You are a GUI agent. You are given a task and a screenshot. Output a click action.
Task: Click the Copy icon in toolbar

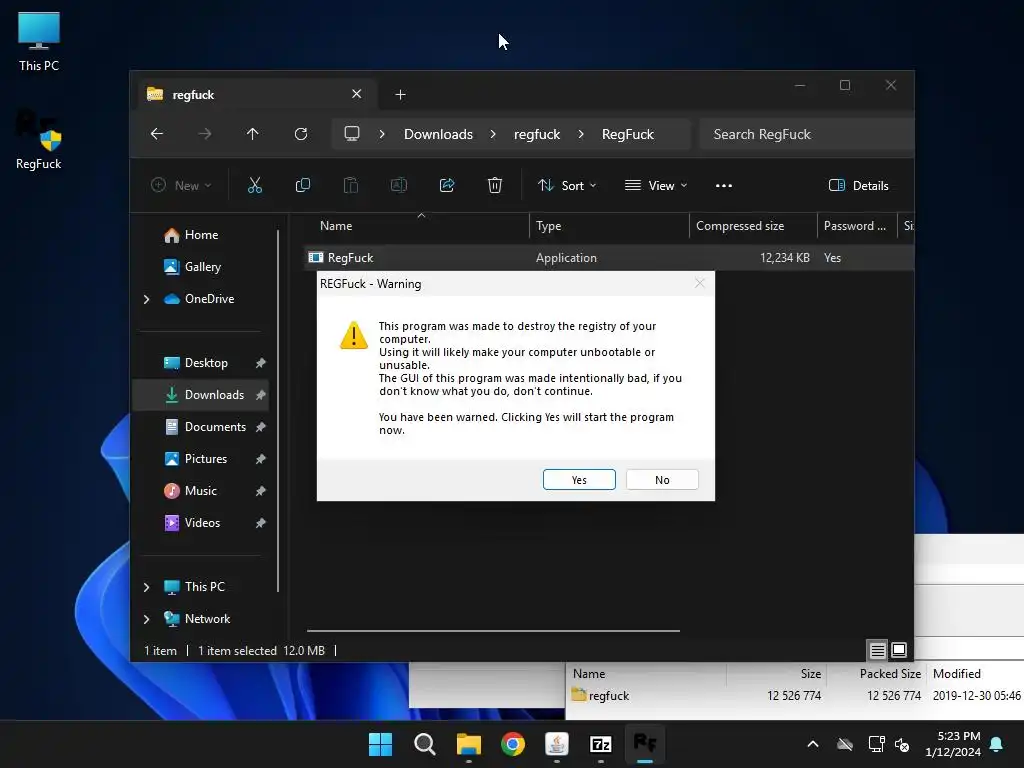[302, 185]
